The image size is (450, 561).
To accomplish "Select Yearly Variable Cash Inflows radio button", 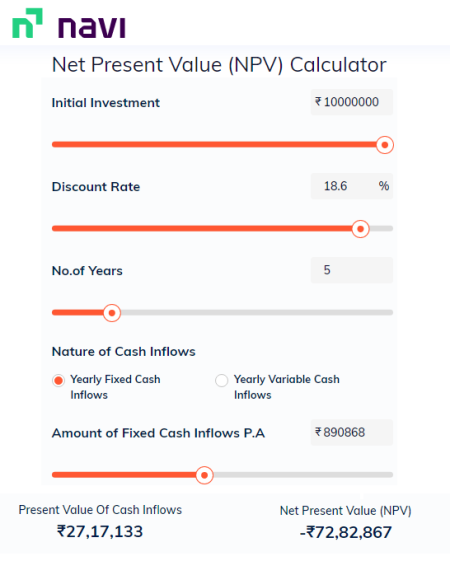I will click(221, 380).
